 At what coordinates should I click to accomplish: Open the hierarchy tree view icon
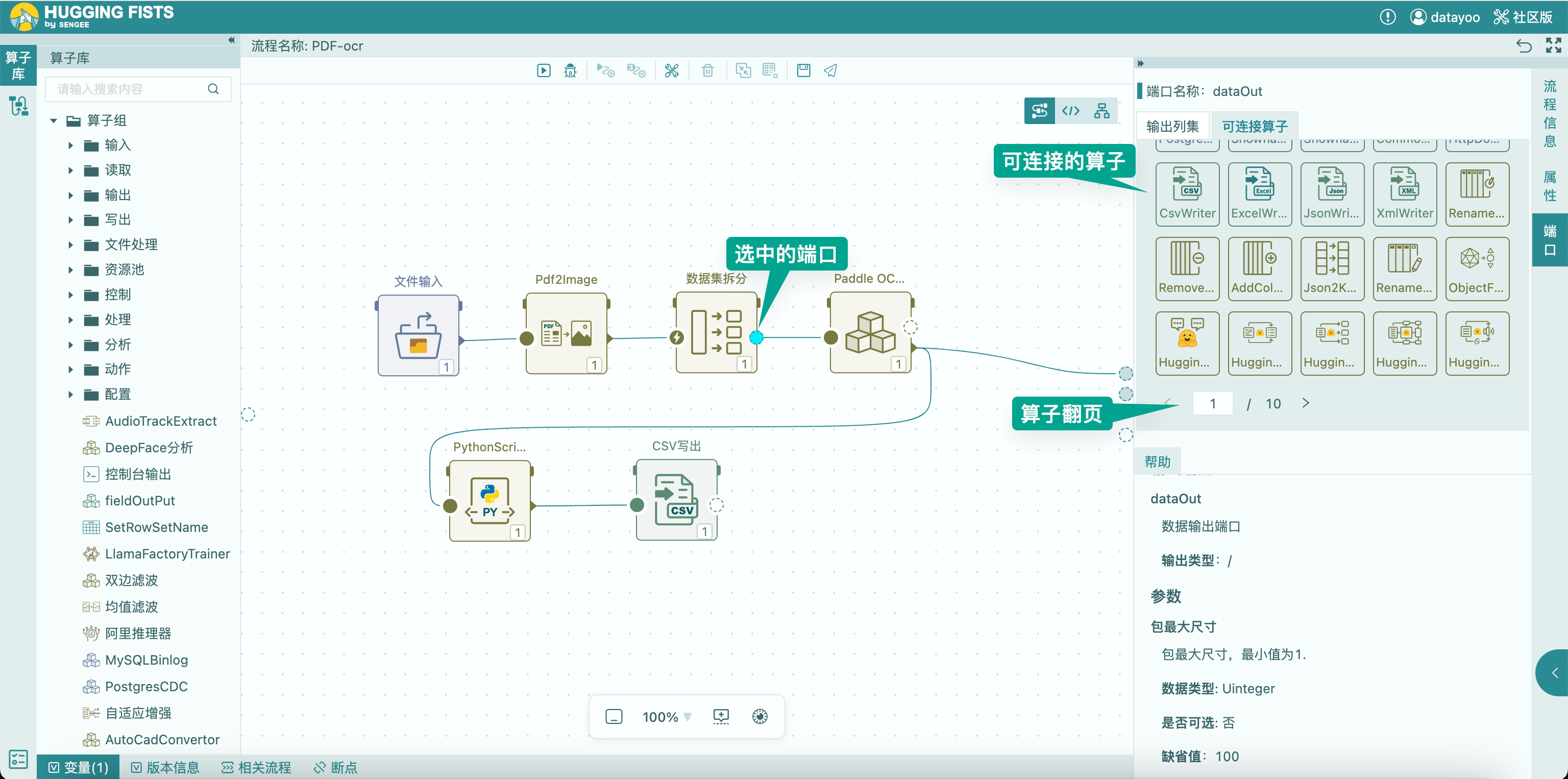(1102, 111)
